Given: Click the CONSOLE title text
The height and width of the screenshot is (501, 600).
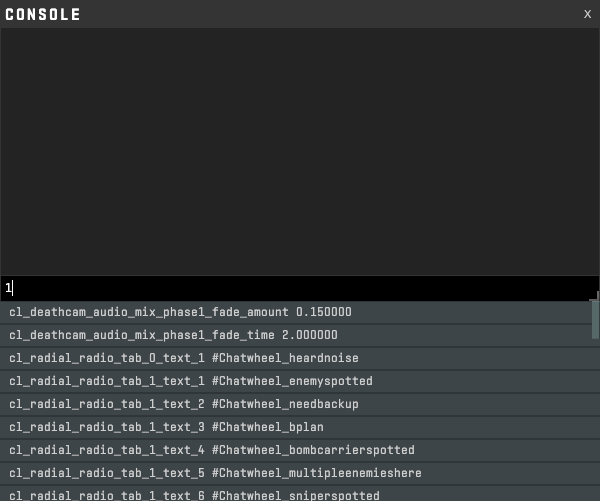Looking at the screenshot, I should point(43,14).
